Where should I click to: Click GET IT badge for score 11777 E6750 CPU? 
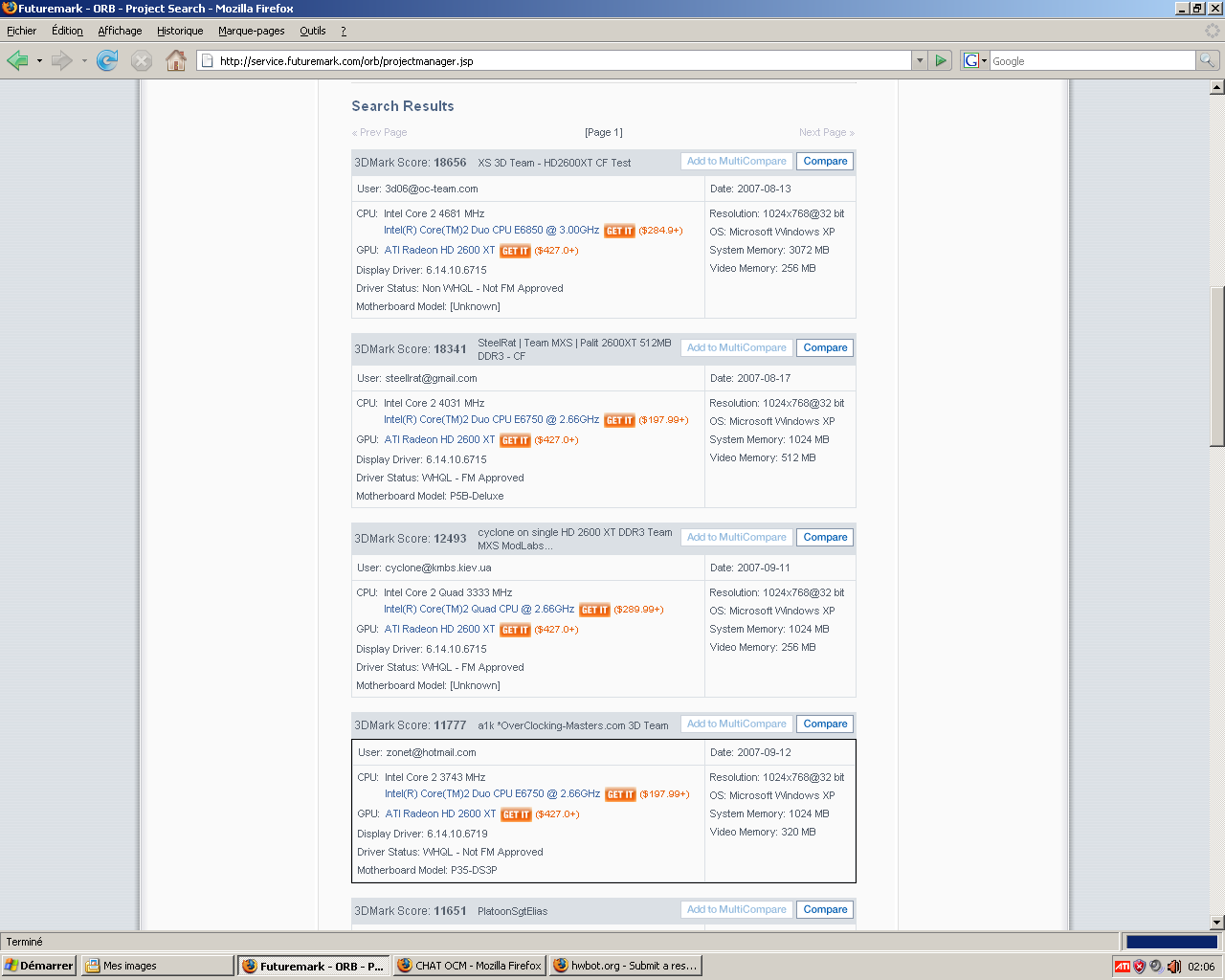tap(620, 794)
